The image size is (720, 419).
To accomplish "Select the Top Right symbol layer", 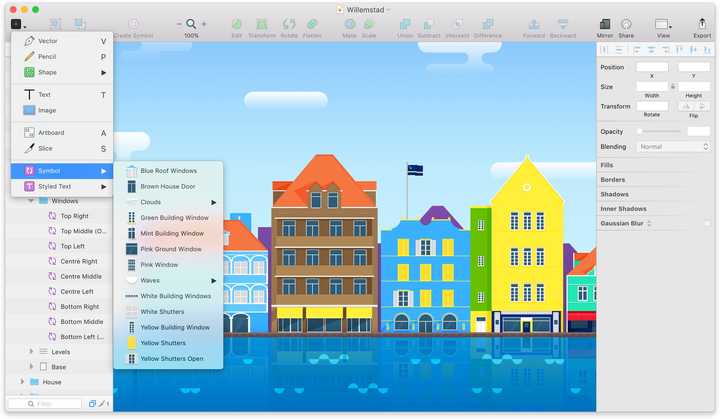I will tap(74, 216).
